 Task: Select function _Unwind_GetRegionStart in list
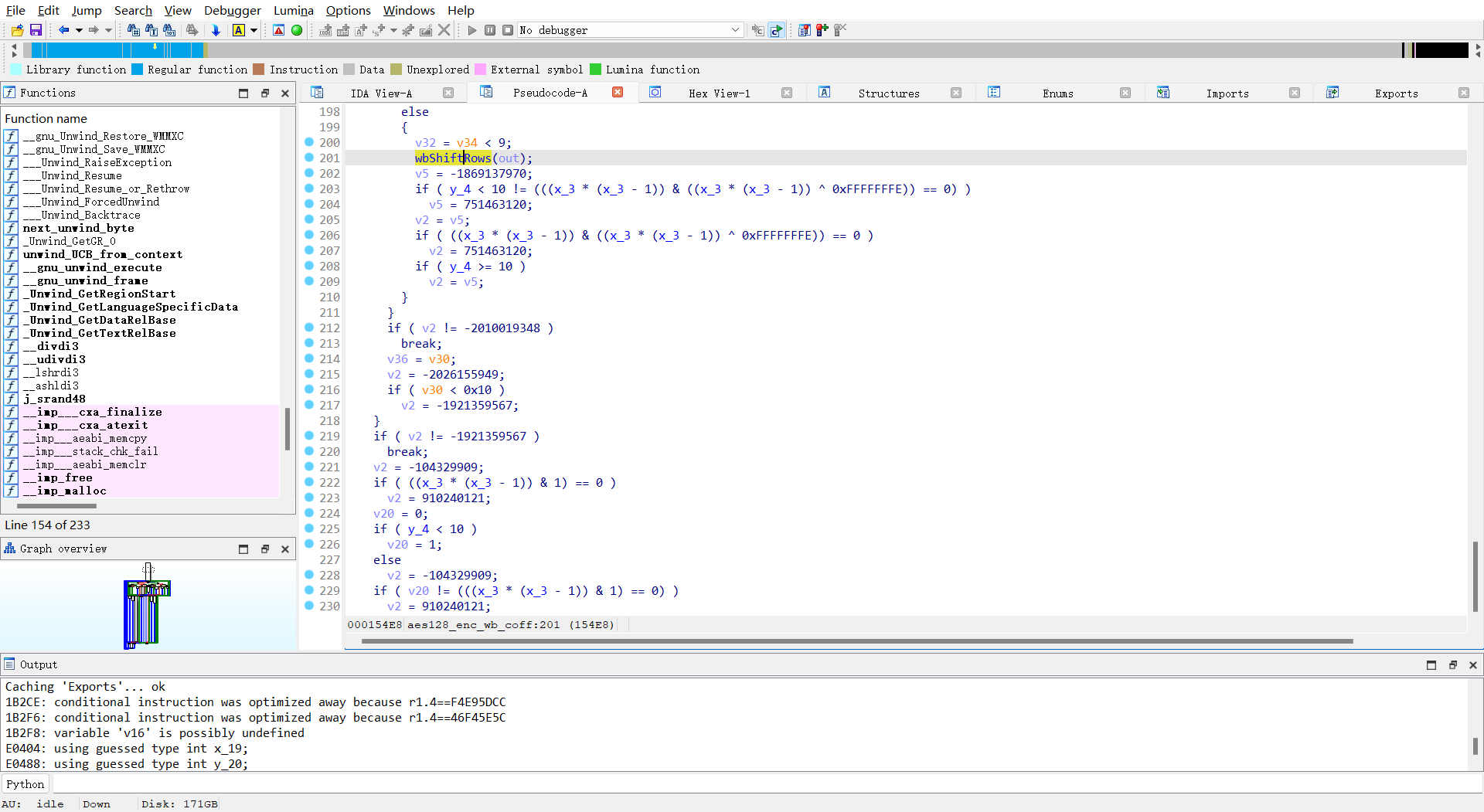coord(100,294)
